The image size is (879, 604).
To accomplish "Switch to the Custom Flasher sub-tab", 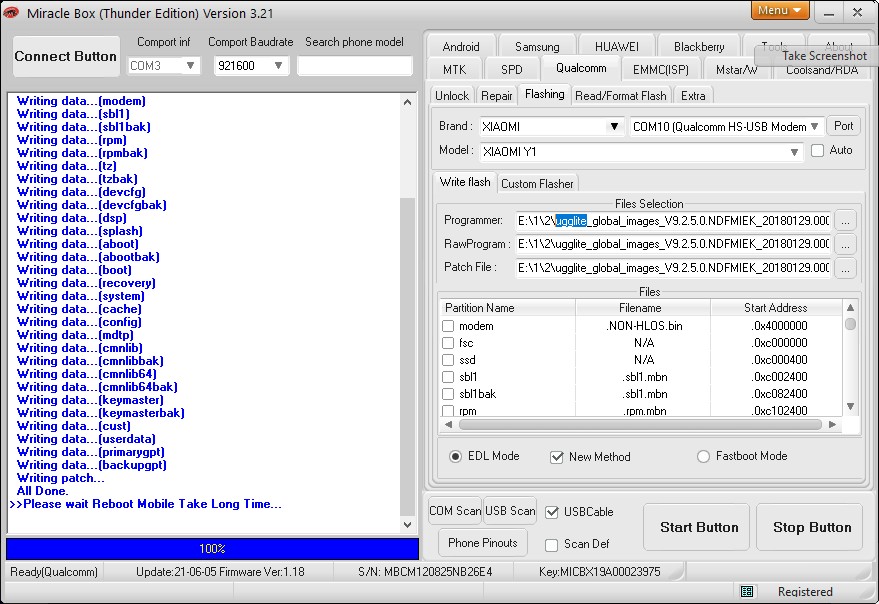I will click(x=537, y=184).
